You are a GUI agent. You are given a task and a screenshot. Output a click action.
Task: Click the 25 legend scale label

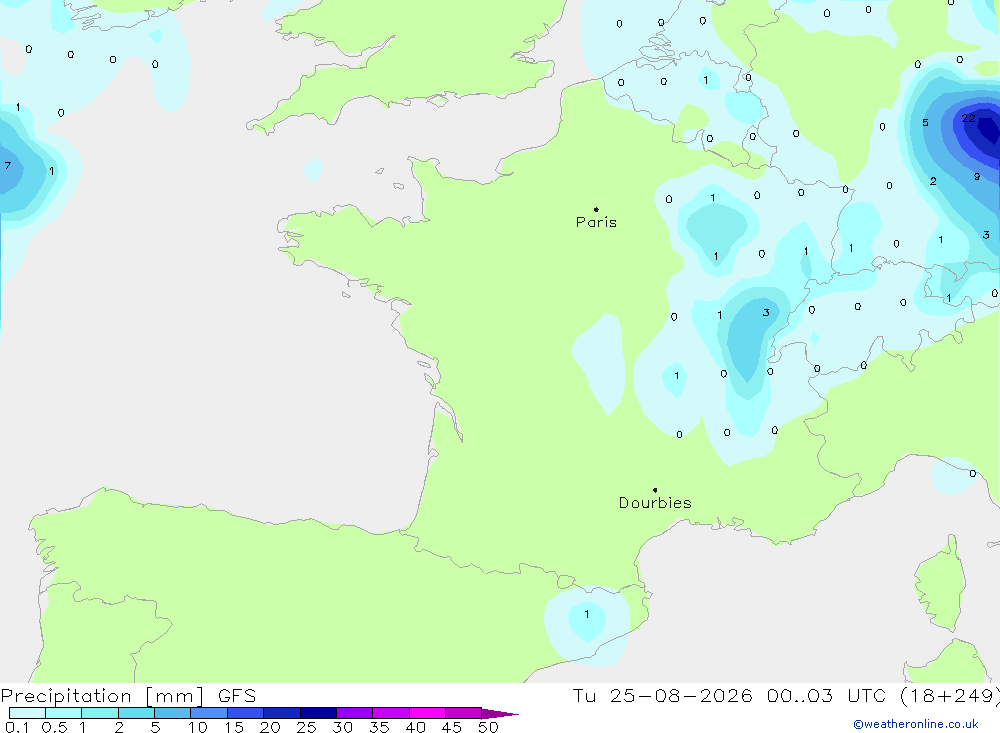(306, 727)
